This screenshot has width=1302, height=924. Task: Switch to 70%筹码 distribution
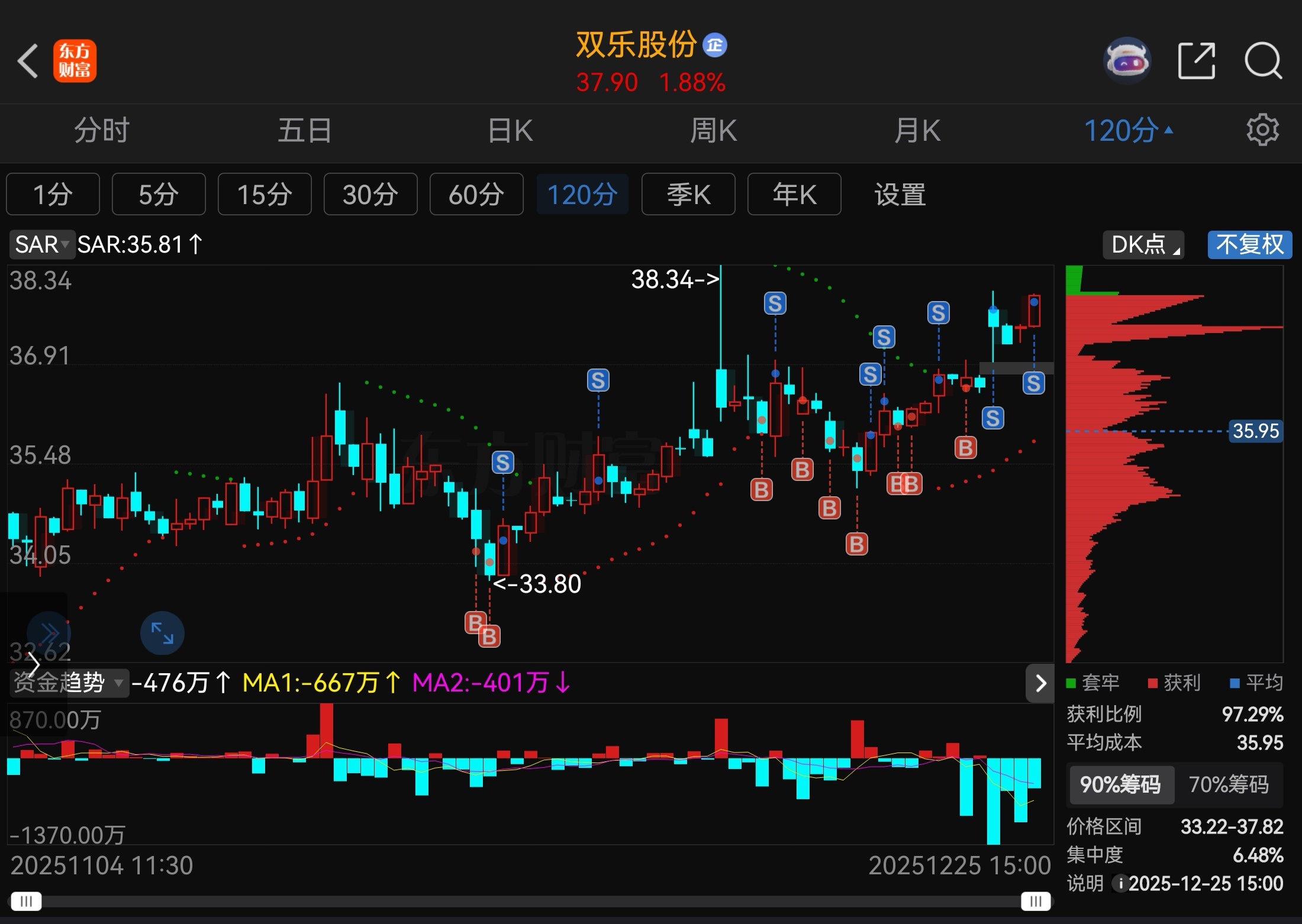1229,784
